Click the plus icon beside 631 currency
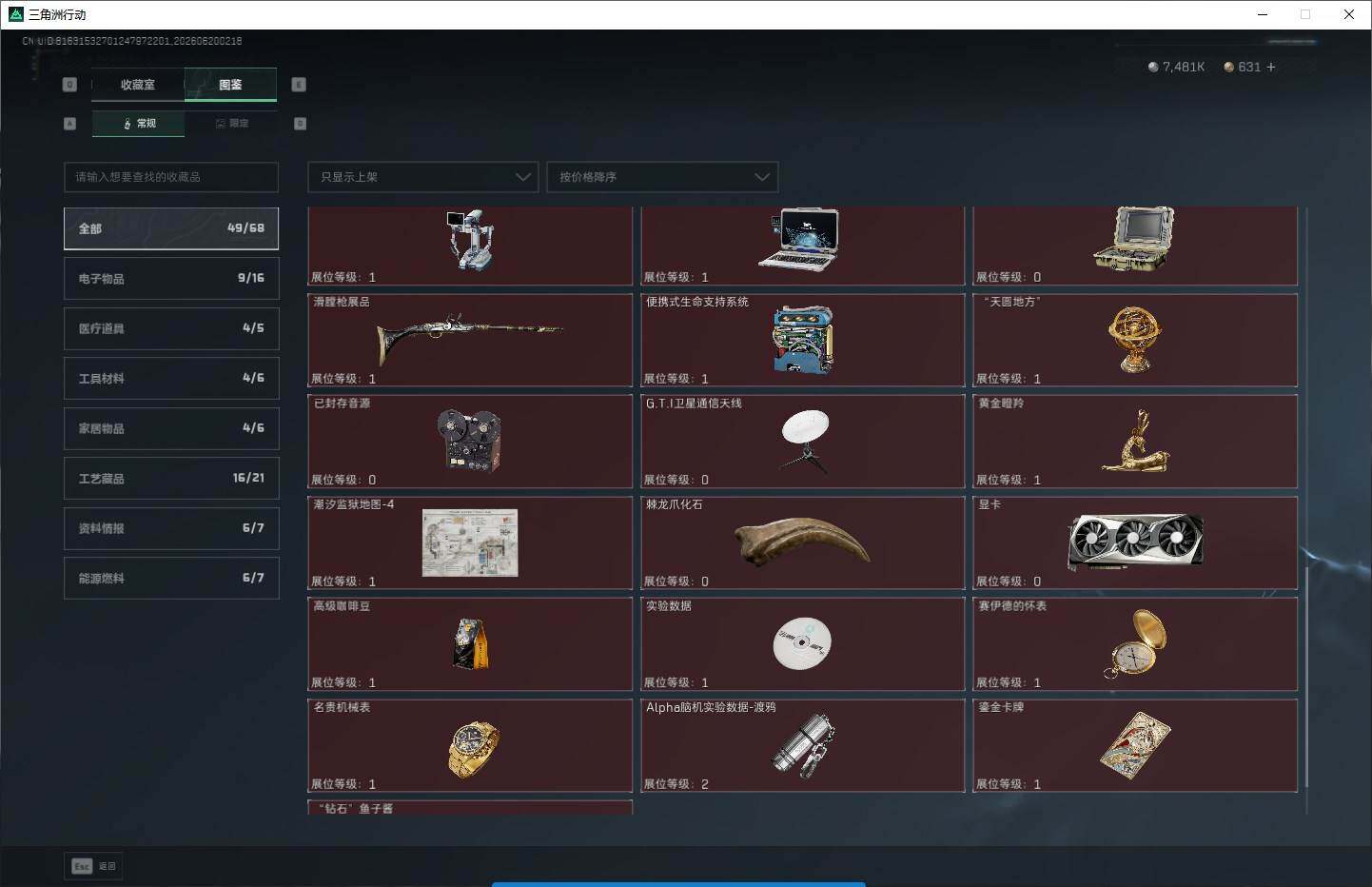 tap(1271, 67)
